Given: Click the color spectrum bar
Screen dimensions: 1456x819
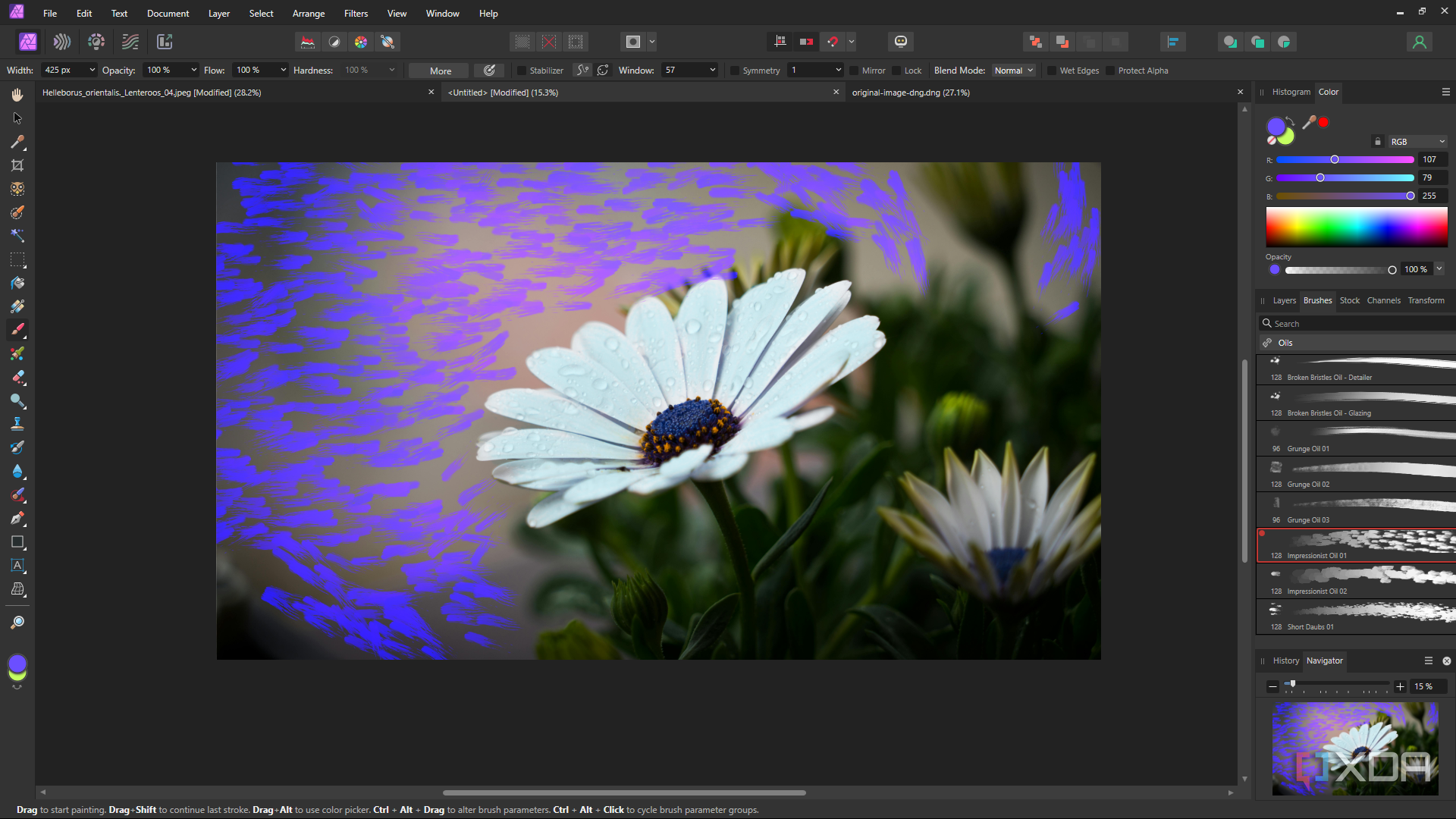Looking at the screenshot, I should [x=1357, y=227].
